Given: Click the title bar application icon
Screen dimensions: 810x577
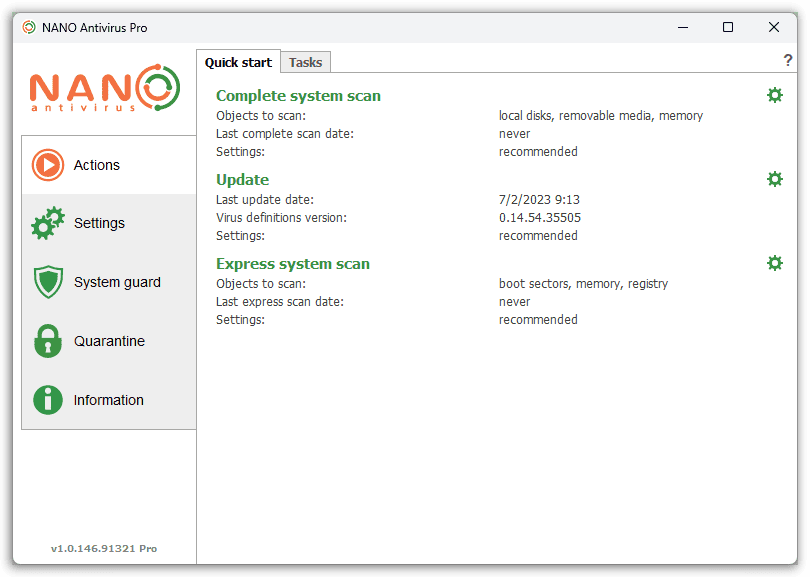Looking at the screenshot, I should point(29,27).
